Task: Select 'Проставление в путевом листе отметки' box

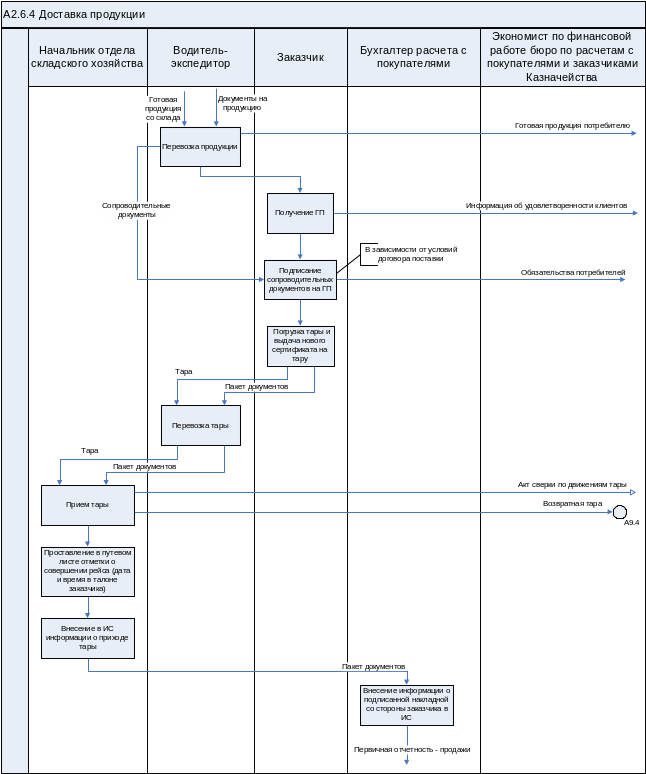Action: [x=88, y=572]
